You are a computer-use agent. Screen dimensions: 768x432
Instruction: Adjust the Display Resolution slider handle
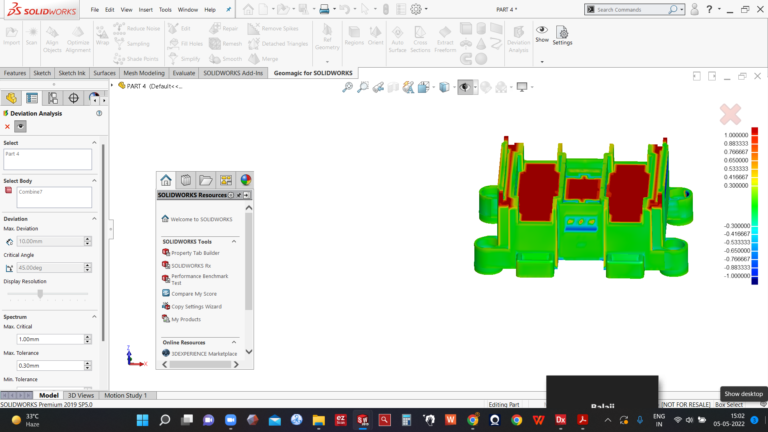[x=40, y=293]
